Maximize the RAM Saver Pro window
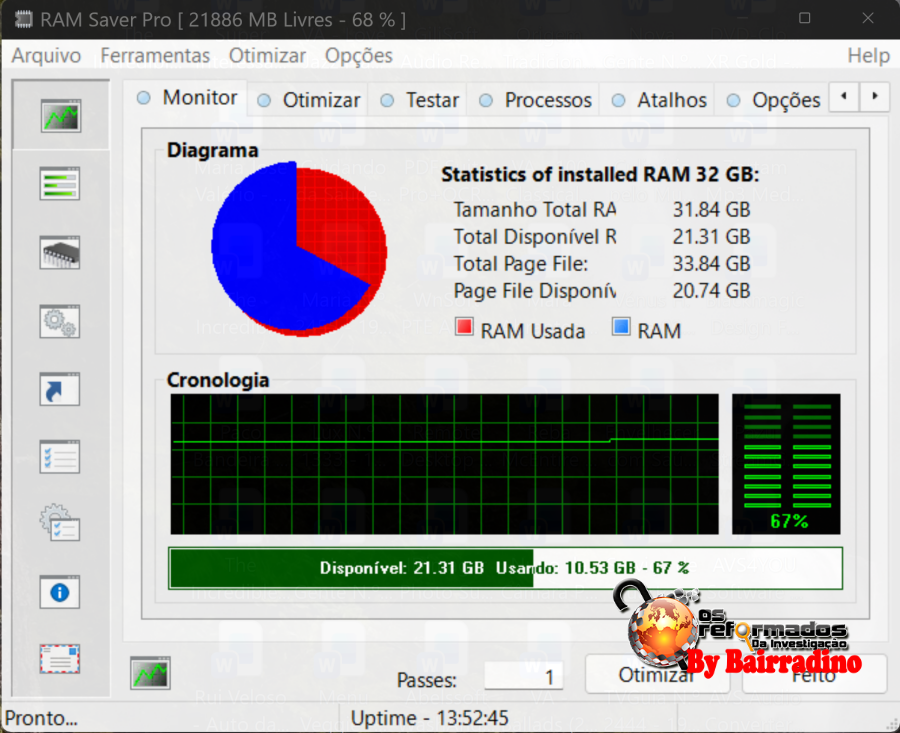Image resolution: width=900 pixels, height=733 pixels. 805,18
